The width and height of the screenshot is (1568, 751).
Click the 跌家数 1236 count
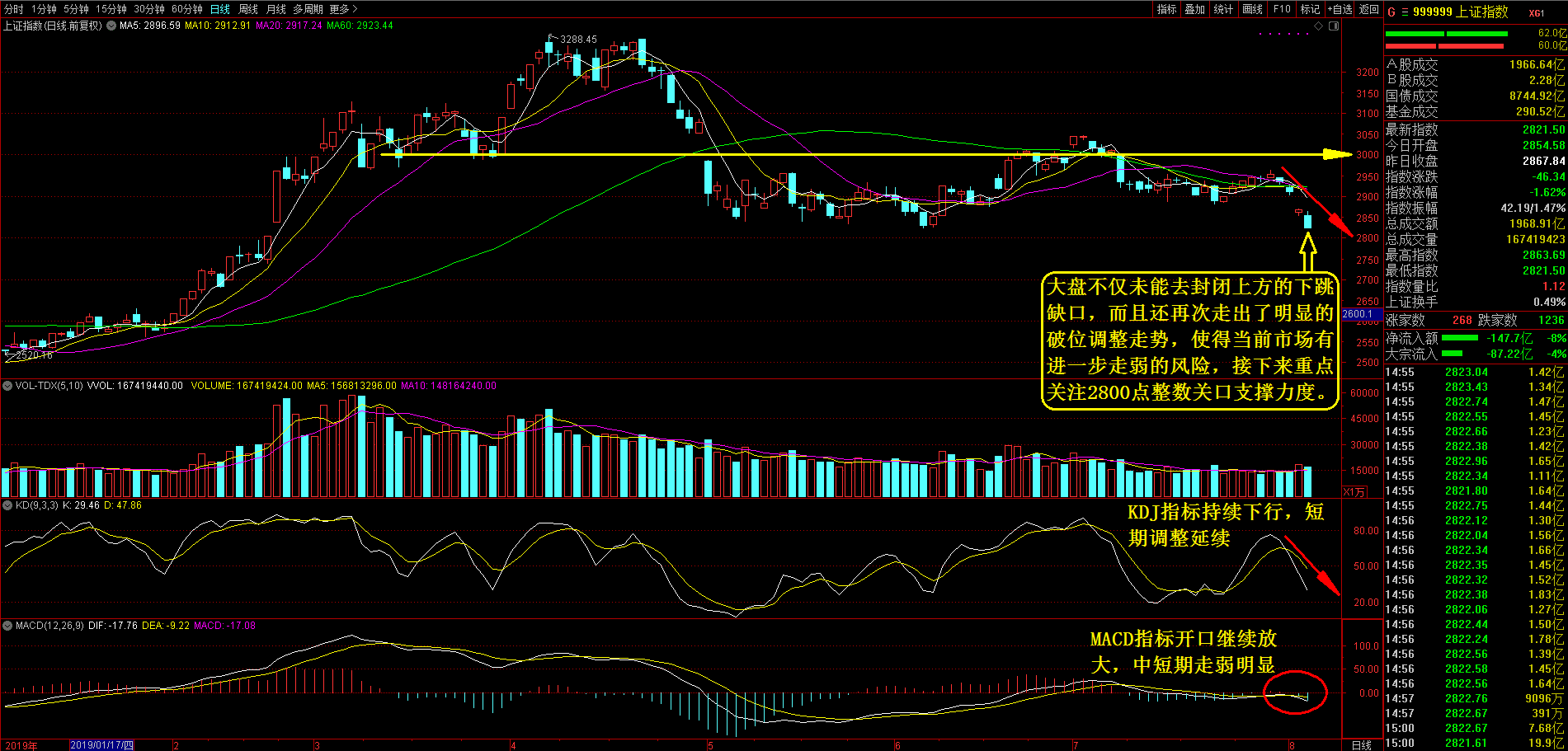(x=1551, y=320)
